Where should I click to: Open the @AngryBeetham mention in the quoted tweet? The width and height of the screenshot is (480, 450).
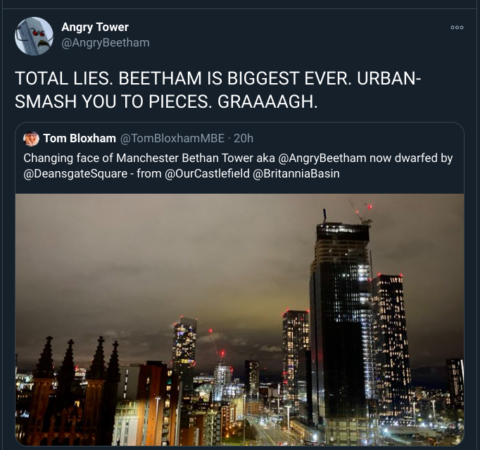(322, 158)
